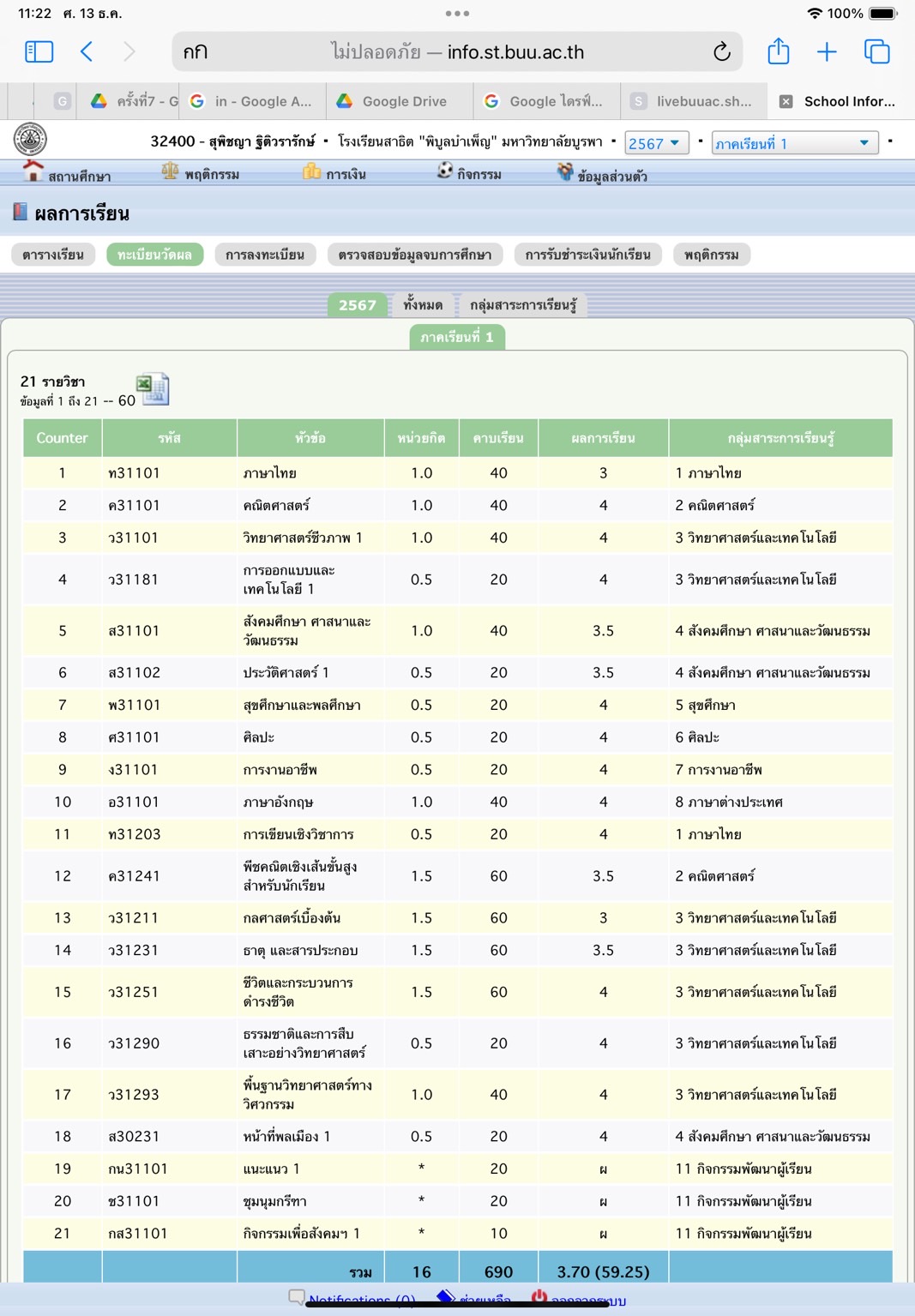Sort by the หัวข้อ column header
915x1316 pixels.
(x=310, y=438)
